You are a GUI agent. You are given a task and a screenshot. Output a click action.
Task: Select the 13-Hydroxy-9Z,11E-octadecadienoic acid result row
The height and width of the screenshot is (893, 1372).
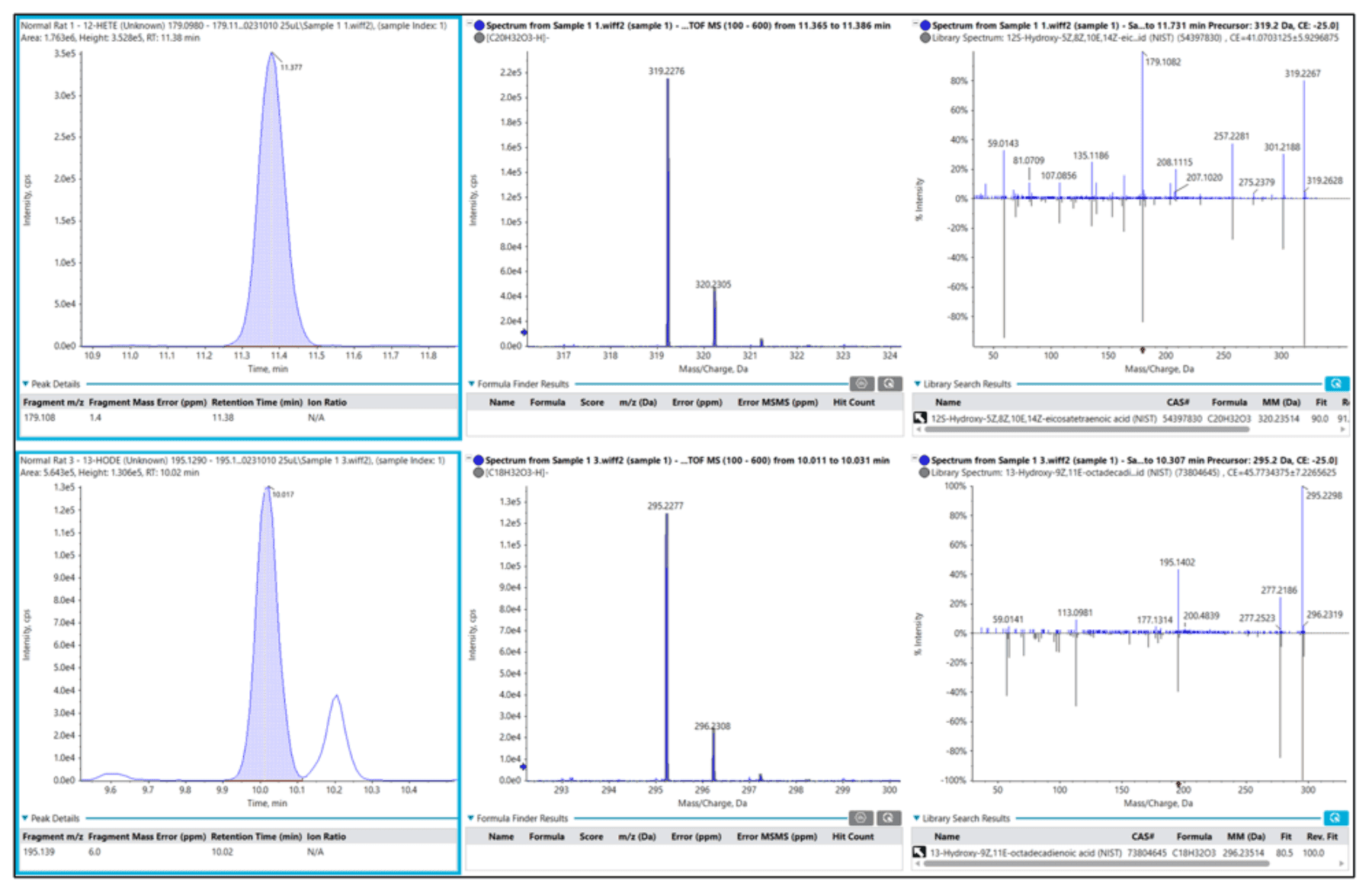[x=1025, y=853]
